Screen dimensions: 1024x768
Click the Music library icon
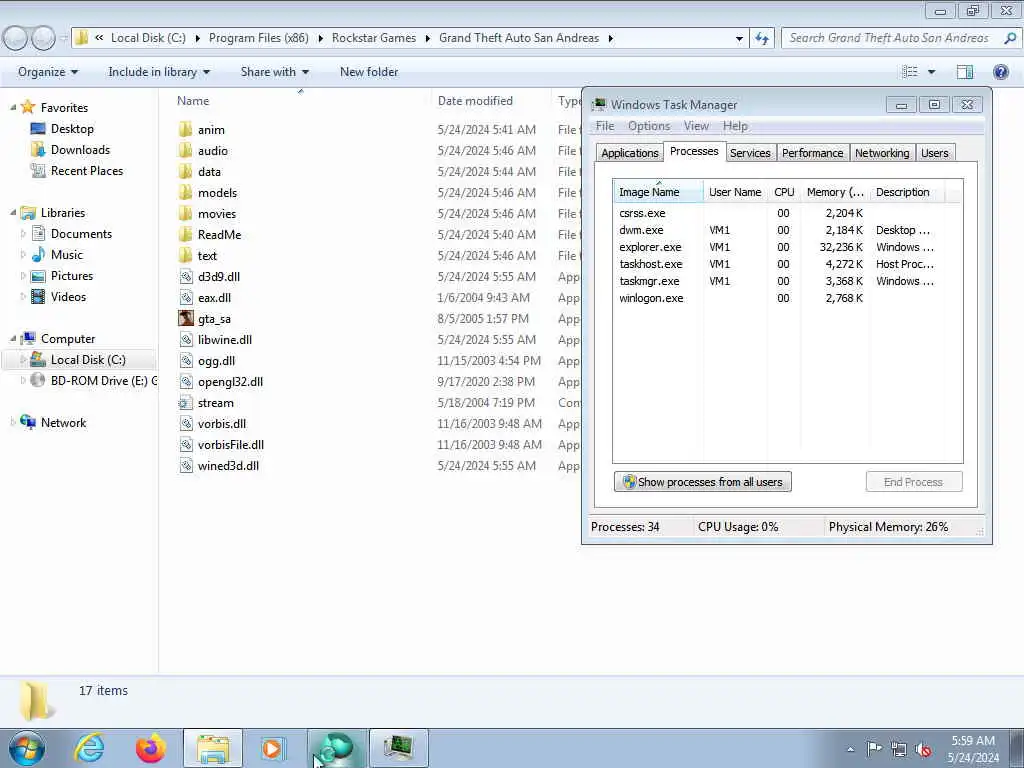(x=39, y=254)
